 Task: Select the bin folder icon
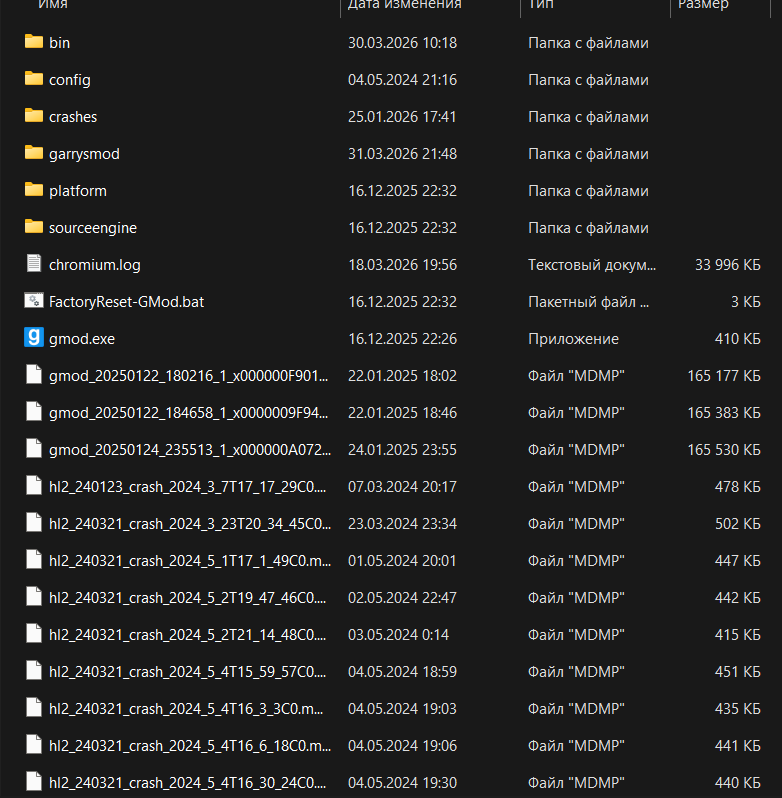point(34,42)
